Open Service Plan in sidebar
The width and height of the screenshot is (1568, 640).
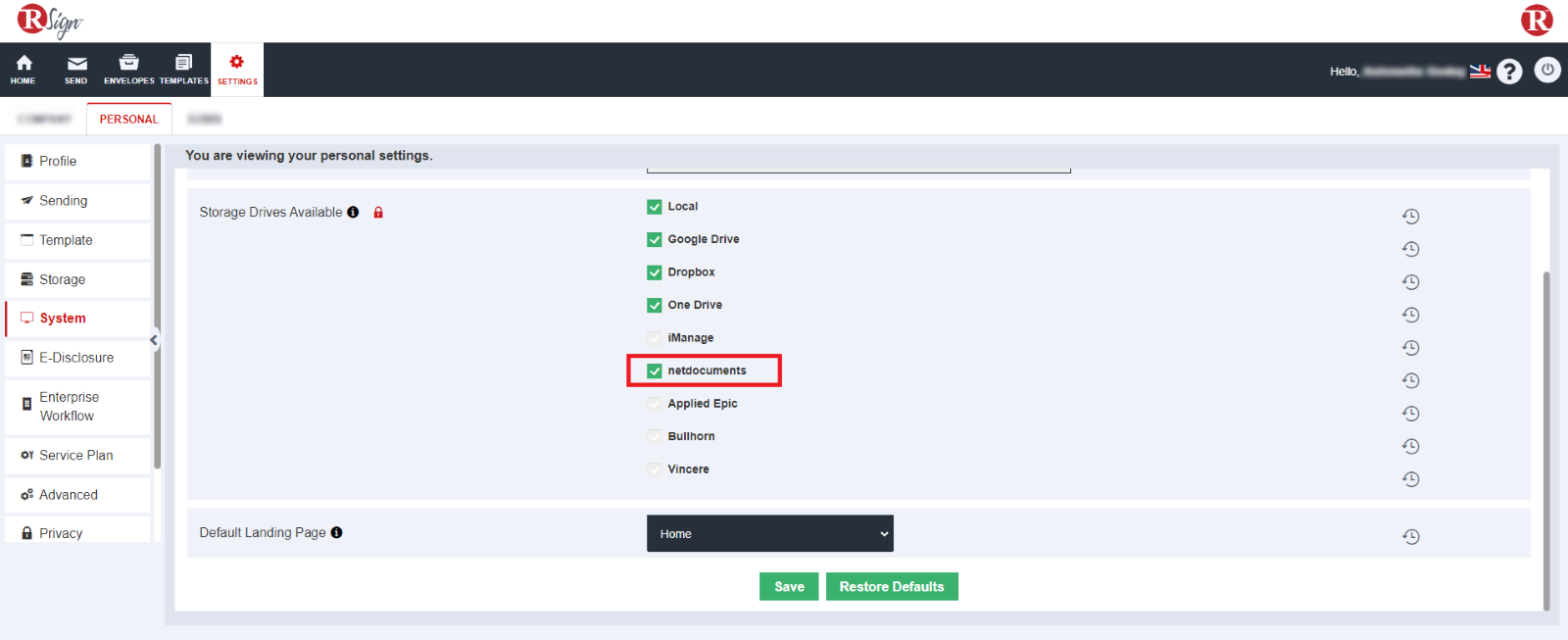coord(77,456)
